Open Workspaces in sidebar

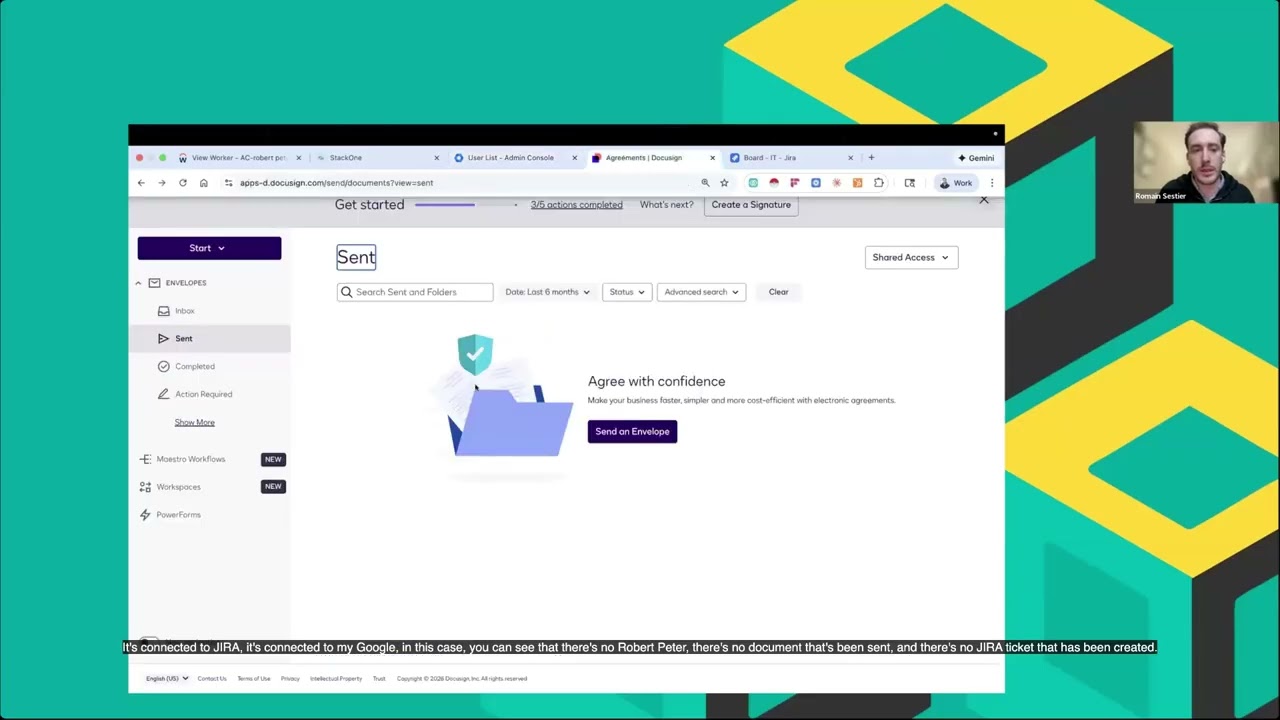[x=178, y=487]
